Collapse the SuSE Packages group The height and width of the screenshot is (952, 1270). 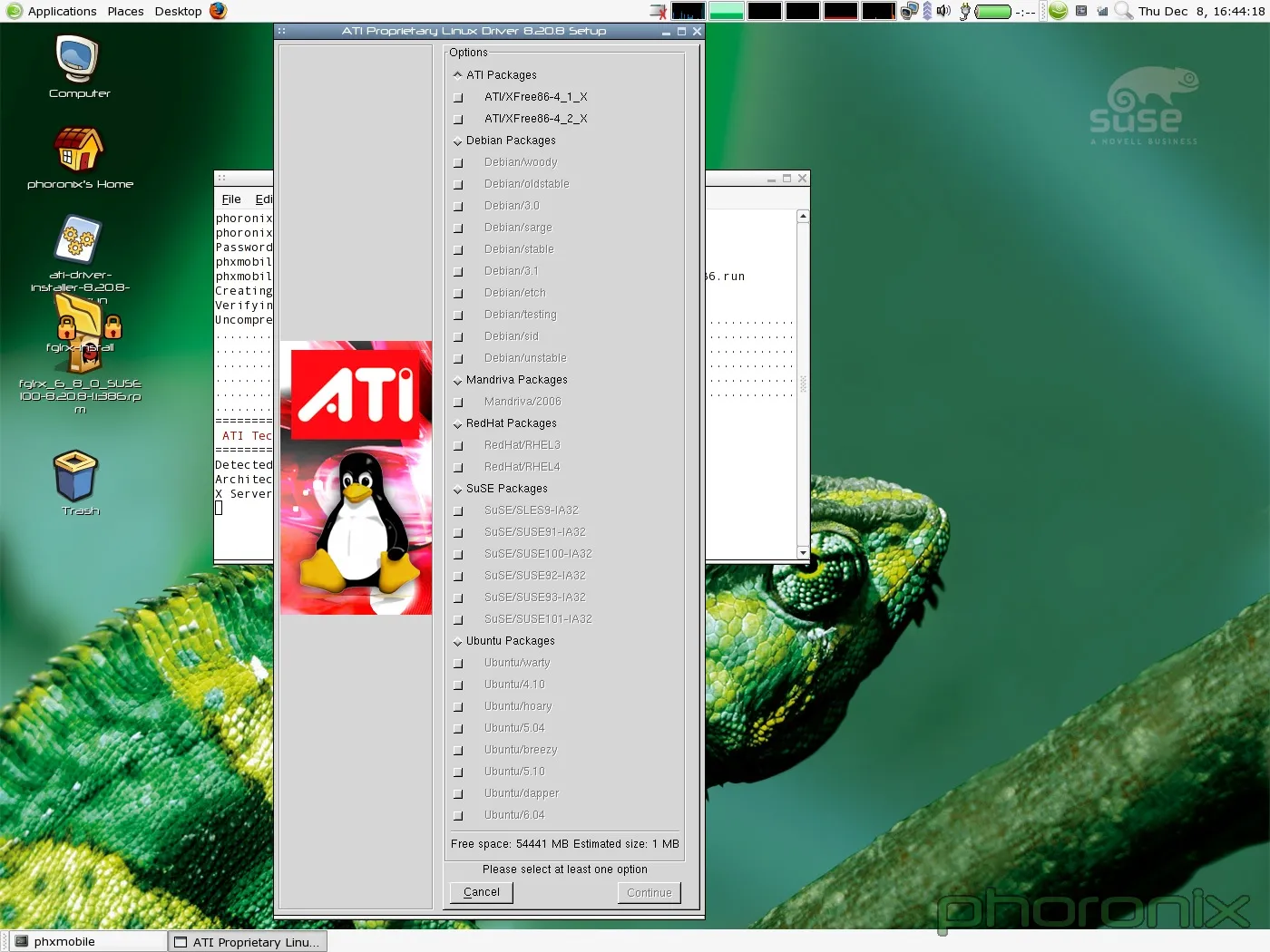point(458,490)
